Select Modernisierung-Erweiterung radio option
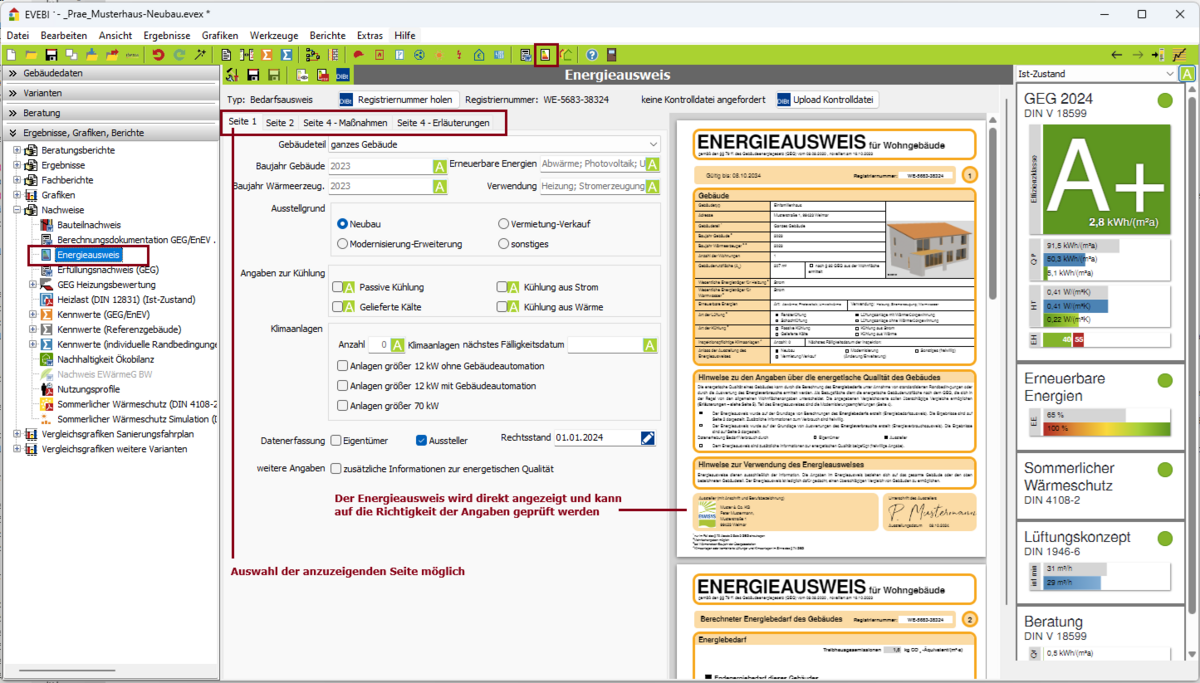Screen dimensions: 1200x683 coord(343,244)
